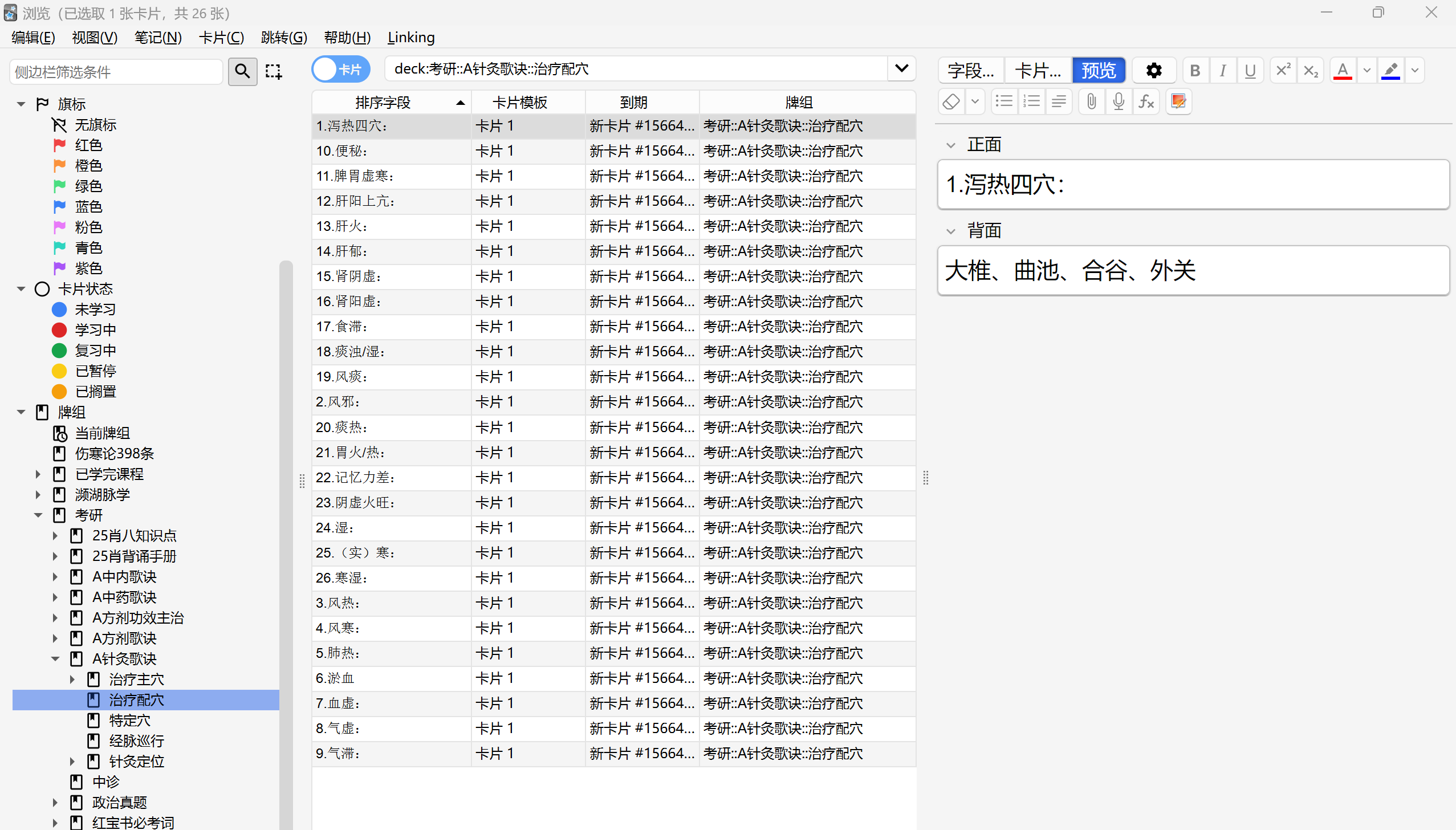Collapse the 旗标 flags tree section
Viewport: 1456px width, 830px height.
point(21,104)
